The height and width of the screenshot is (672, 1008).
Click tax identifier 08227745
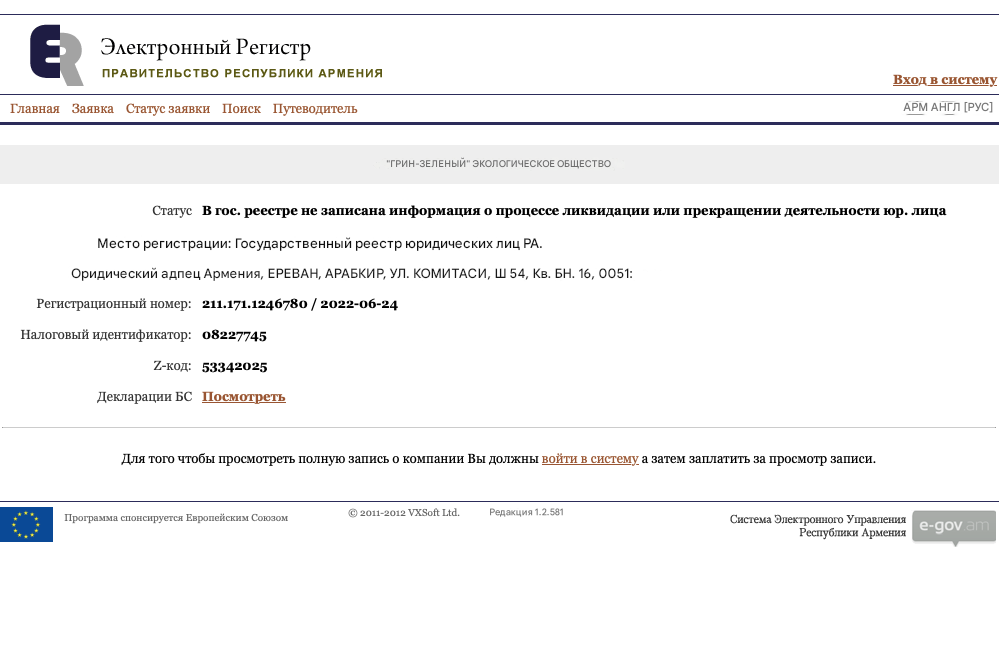[x=234, y=335]
